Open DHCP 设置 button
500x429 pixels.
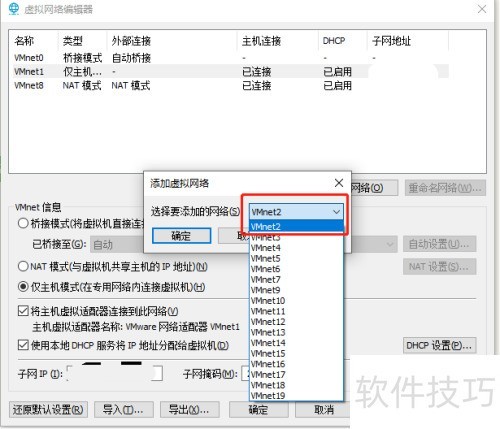click(439, 346)
